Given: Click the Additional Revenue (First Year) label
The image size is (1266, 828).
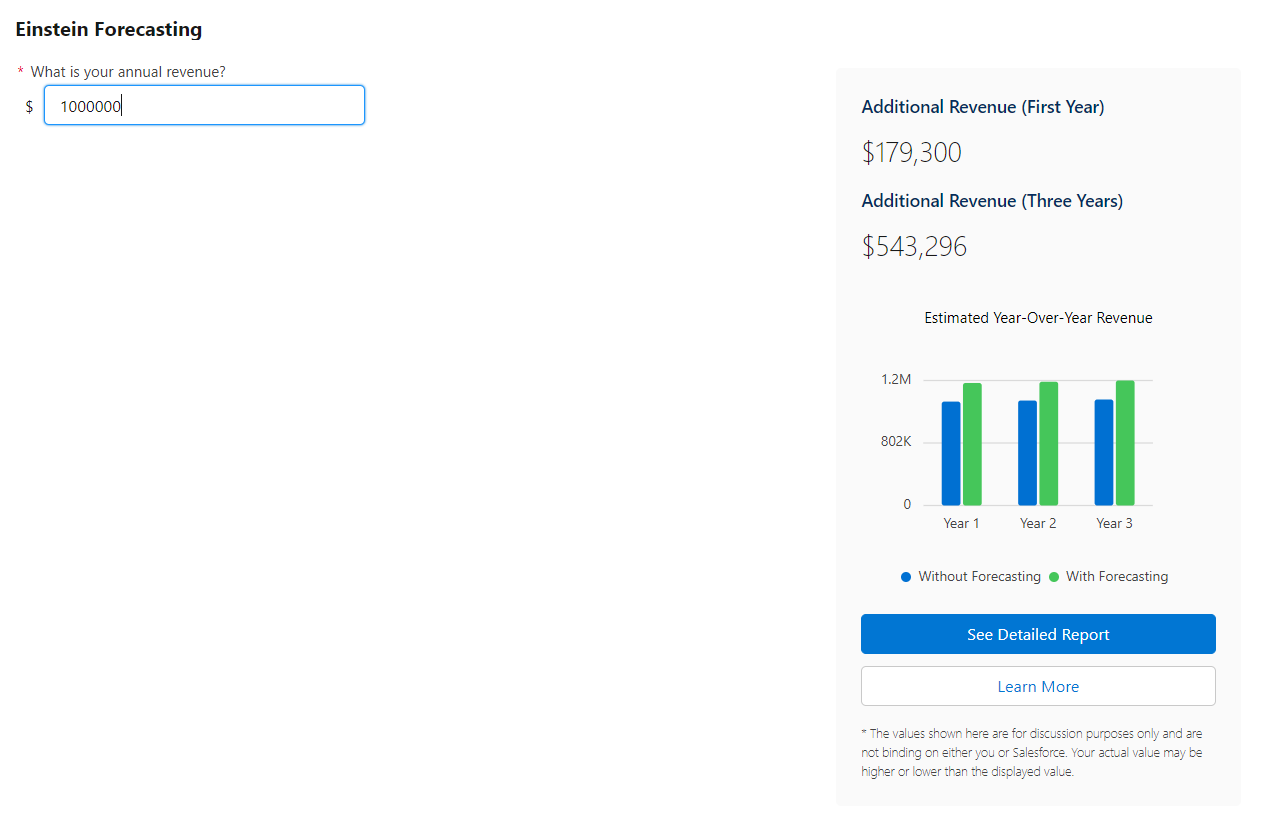Looking at the screenshot, I should (x=983, y=107).
